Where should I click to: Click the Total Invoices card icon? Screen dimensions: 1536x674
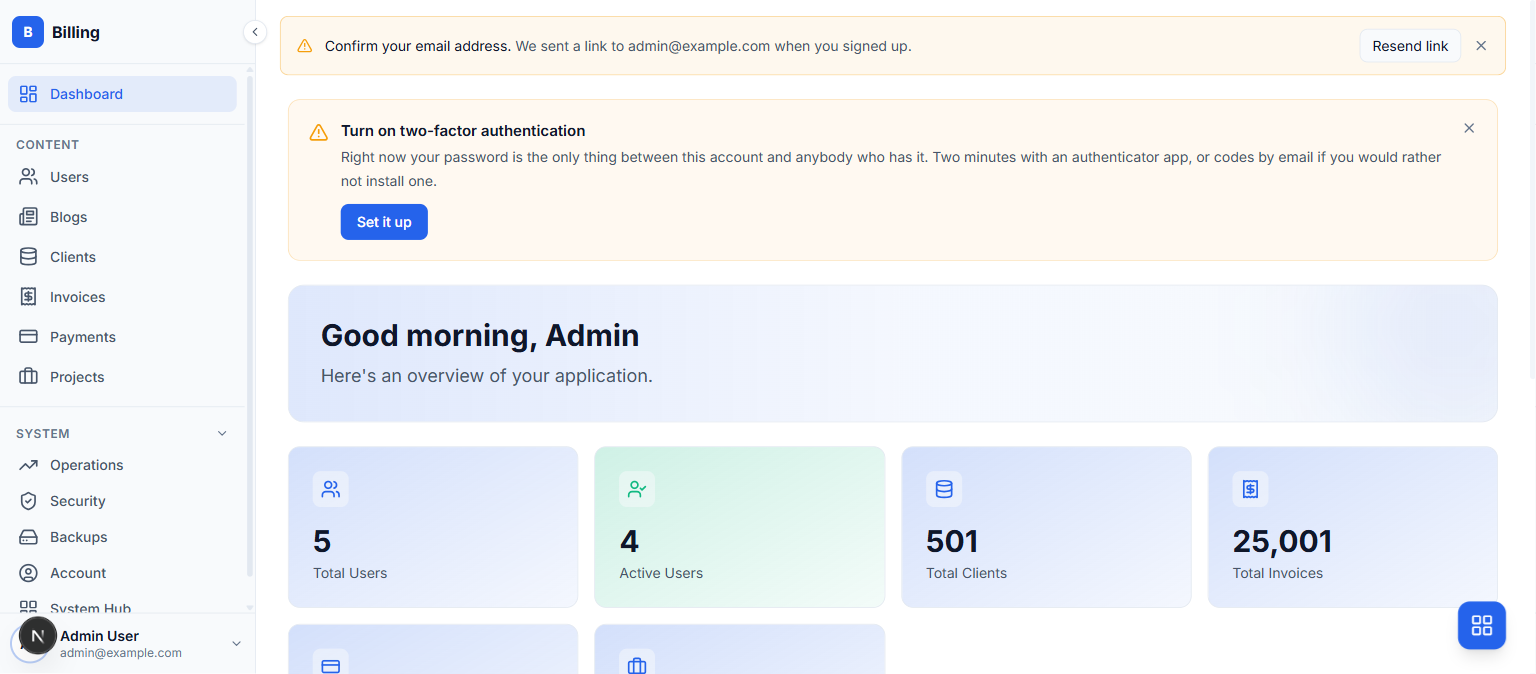click(x=1250, y=489)
